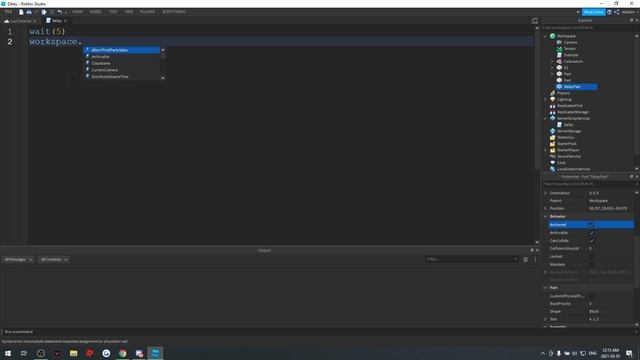Click the Delay script icon under ServerScriptService
This screenshot has width=640, height=360.
pyautogui.click(x=559, y=124)
